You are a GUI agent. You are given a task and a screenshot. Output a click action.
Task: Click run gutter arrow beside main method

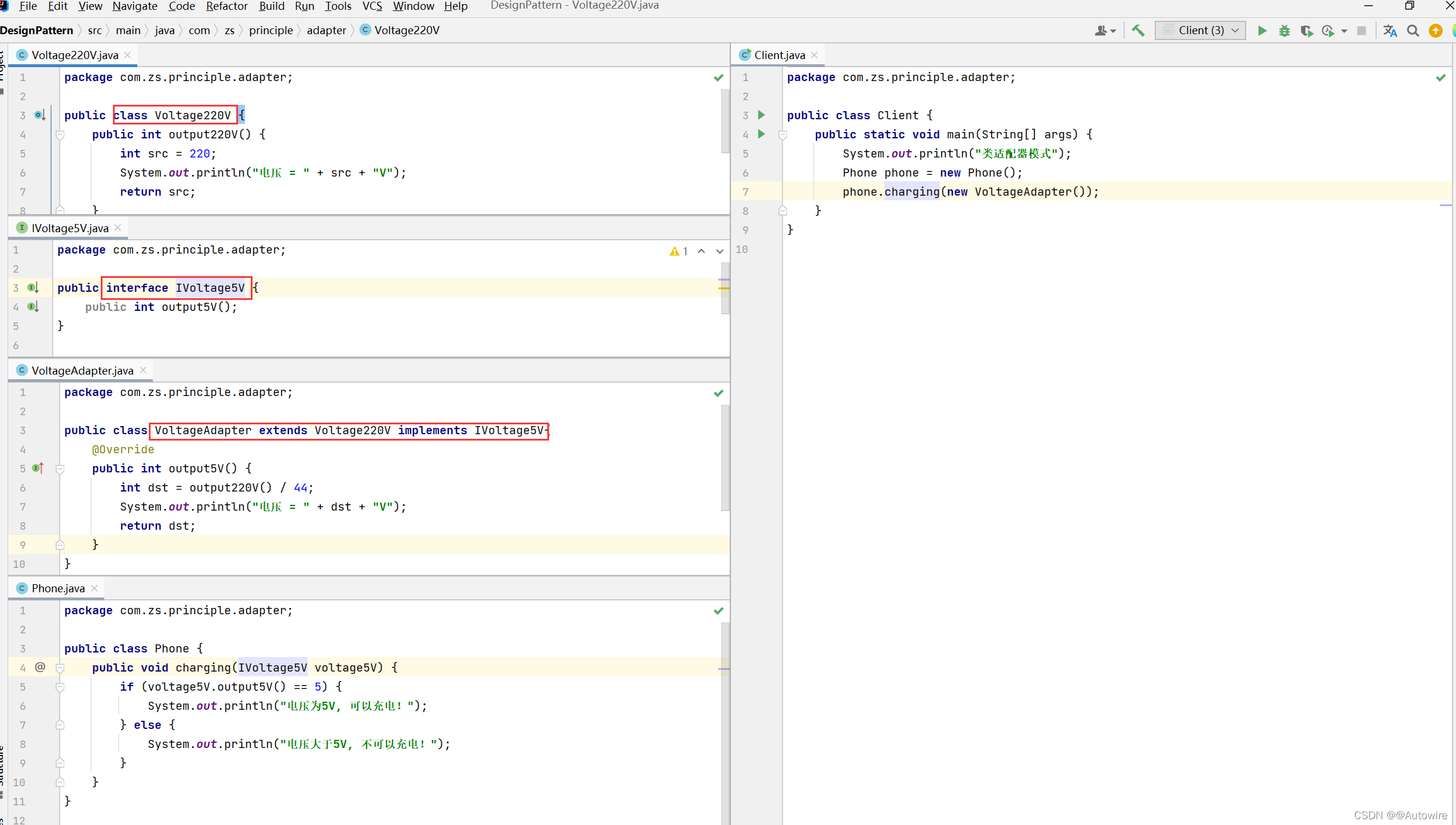coord(762,134)
